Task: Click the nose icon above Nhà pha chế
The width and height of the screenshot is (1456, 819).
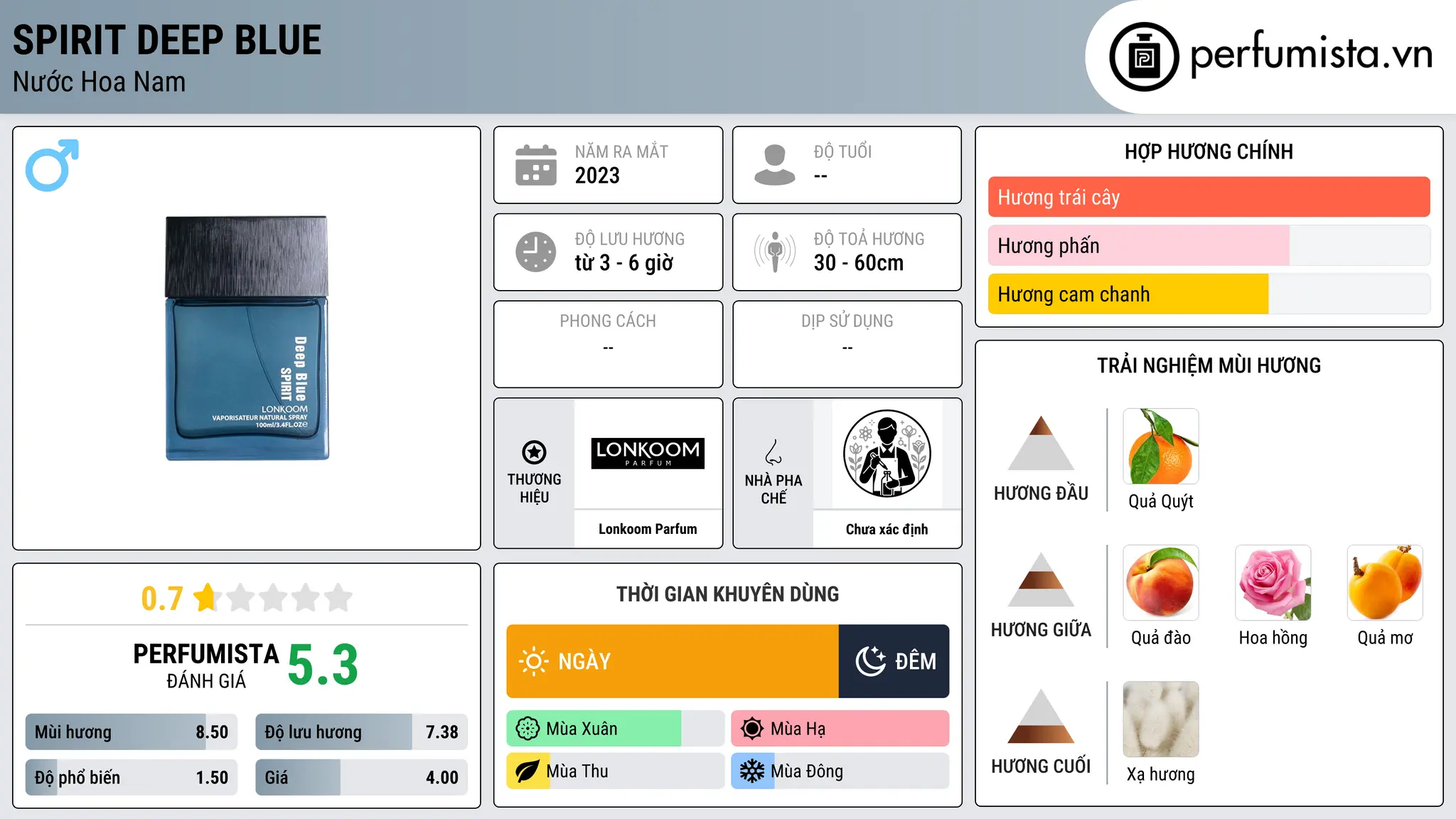Action: pyautogui.click(x=773, y=452)
